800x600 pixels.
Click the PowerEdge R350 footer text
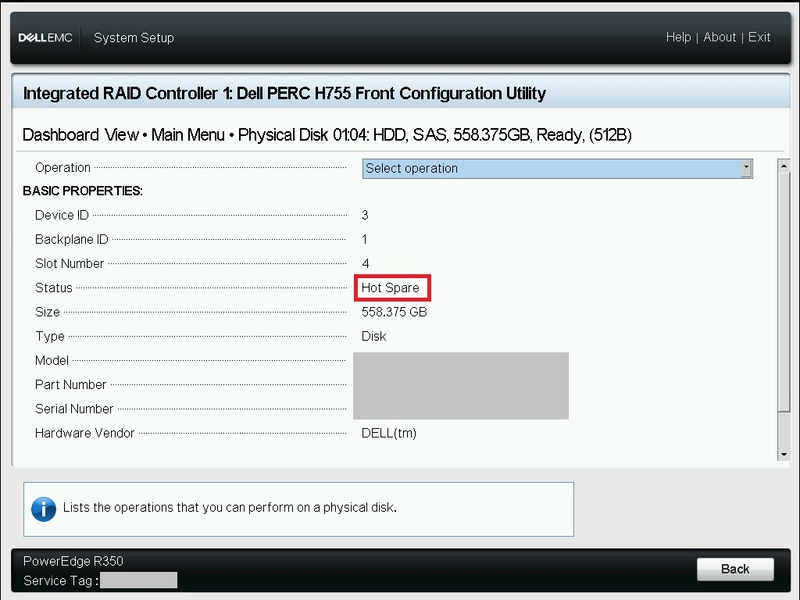[73, 561]
